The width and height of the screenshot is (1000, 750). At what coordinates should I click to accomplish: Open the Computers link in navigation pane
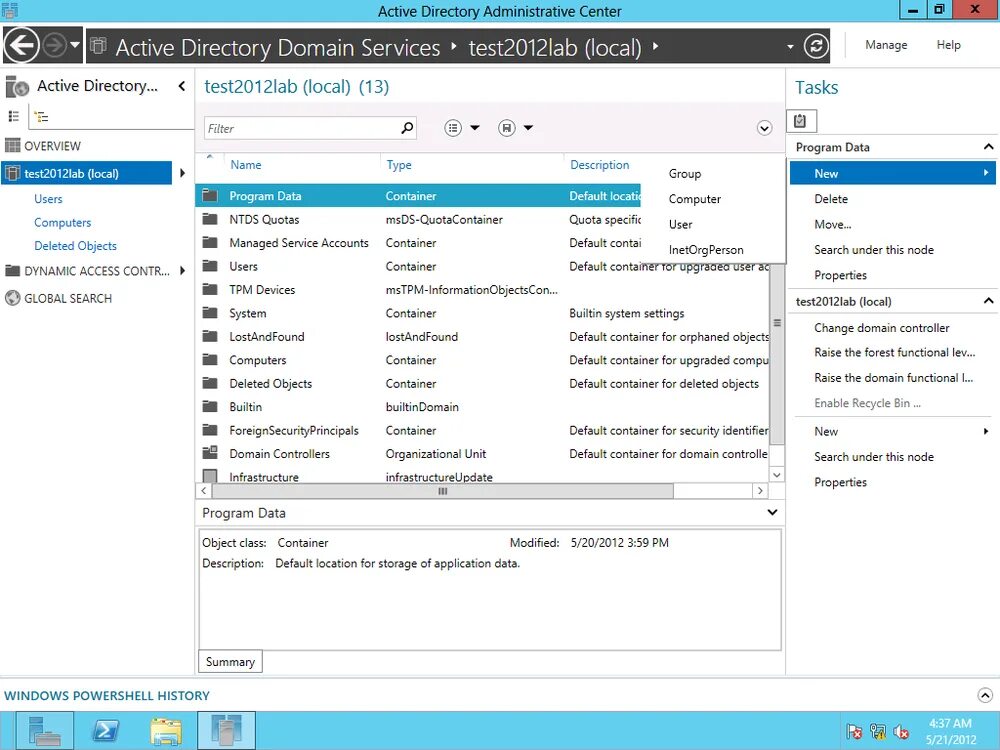point(62,223)
